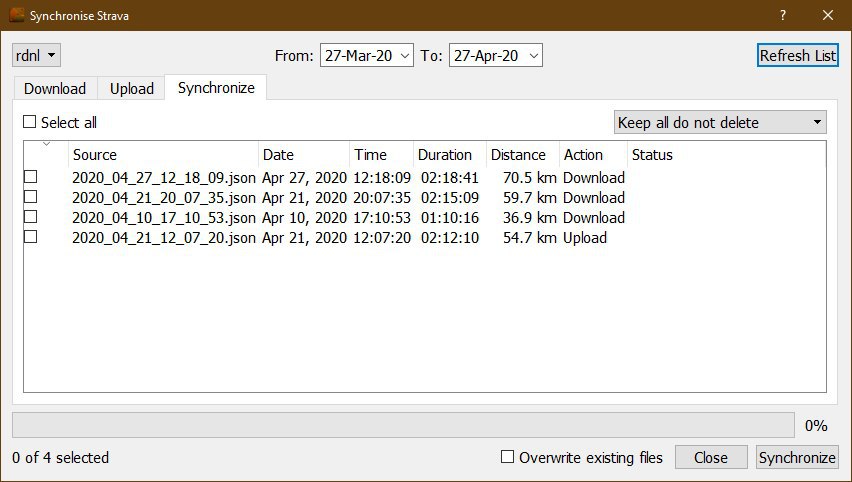The image size is (852, 482).
Task: Check the box for 2020_04_21_12_07_20.json
Action: tap(30, 237)
